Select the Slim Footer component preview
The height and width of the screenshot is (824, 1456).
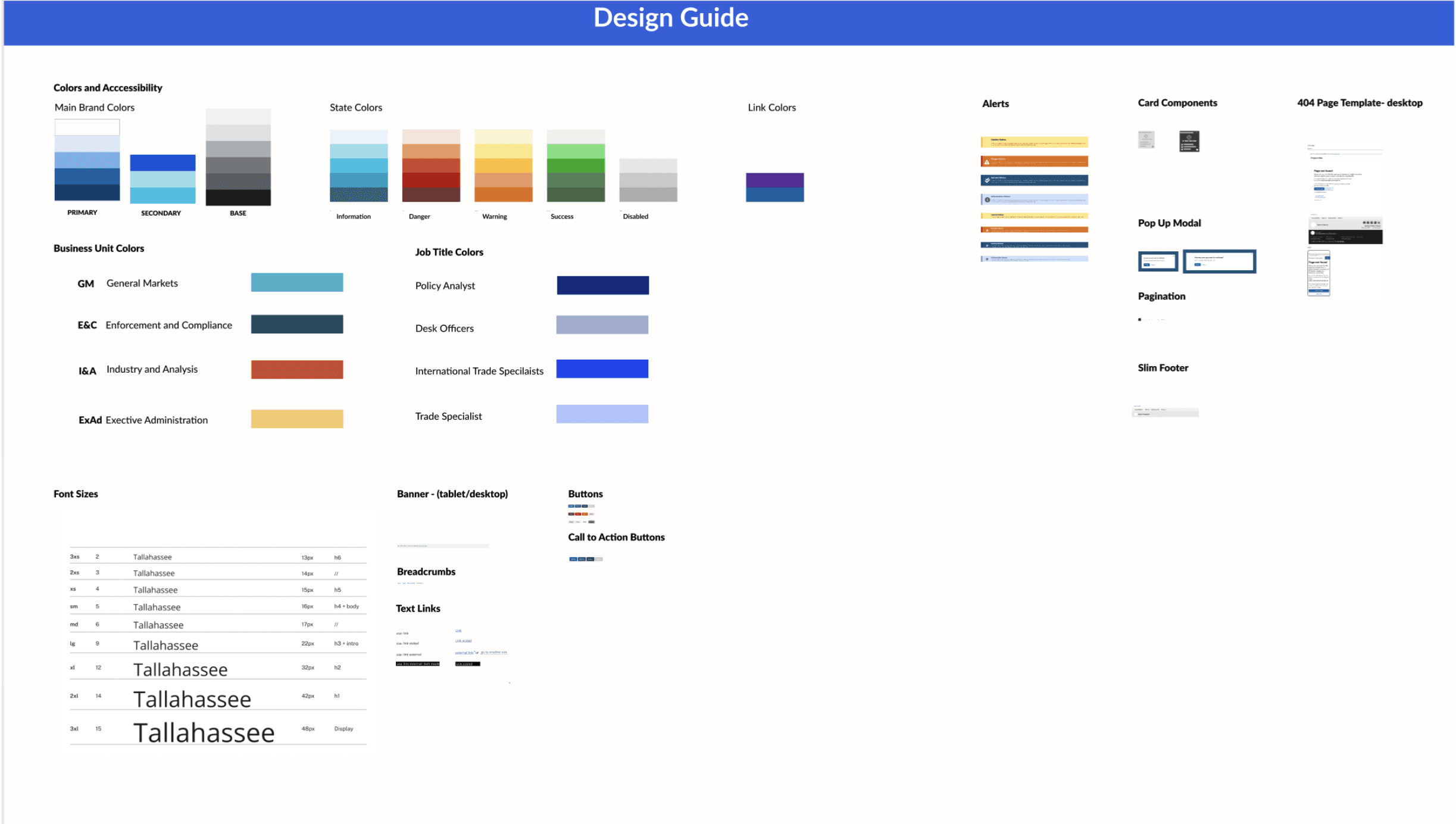[1165, 412]
